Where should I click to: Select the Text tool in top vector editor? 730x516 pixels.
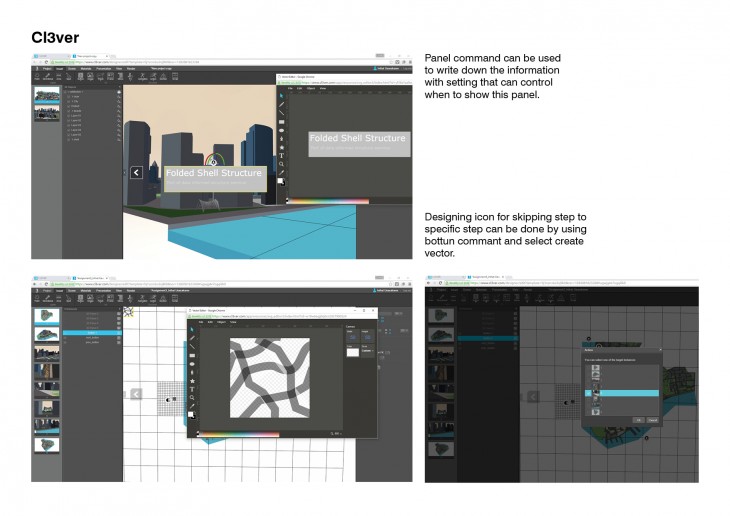[281, 155]
